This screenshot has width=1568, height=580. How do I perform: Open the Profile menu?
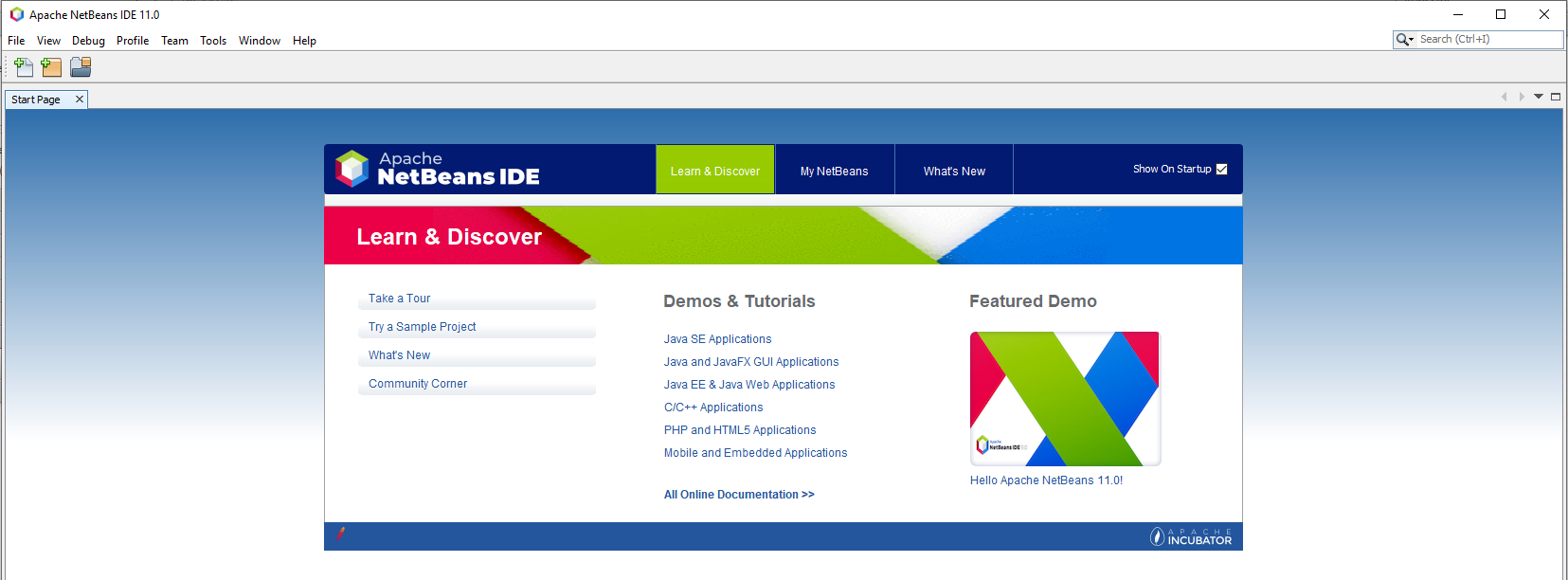[133, 41]
